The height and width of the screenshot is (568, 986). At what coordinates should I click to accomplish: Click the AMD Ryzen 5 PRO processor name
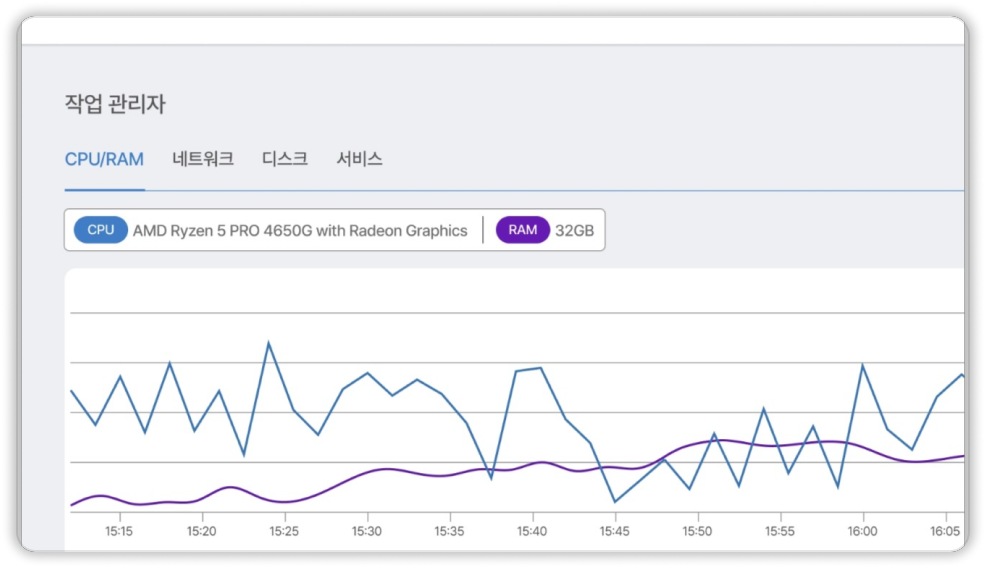click(300, 231)
